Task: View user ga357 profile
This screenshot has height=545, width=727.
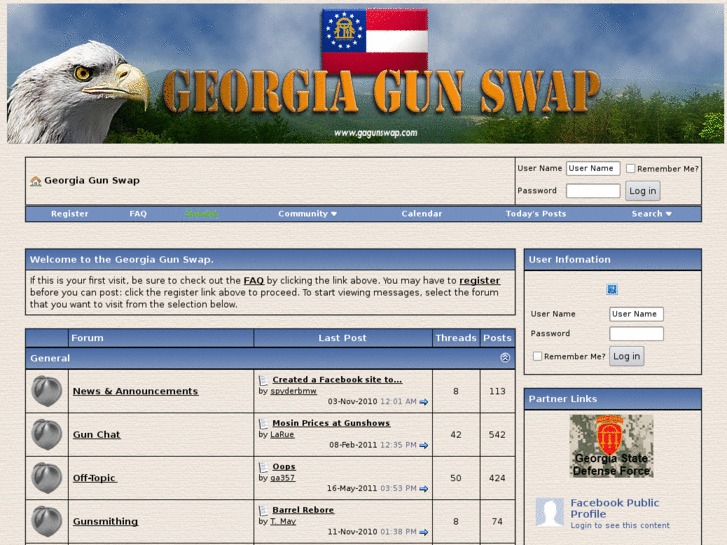Action: [x=283, y=478]
